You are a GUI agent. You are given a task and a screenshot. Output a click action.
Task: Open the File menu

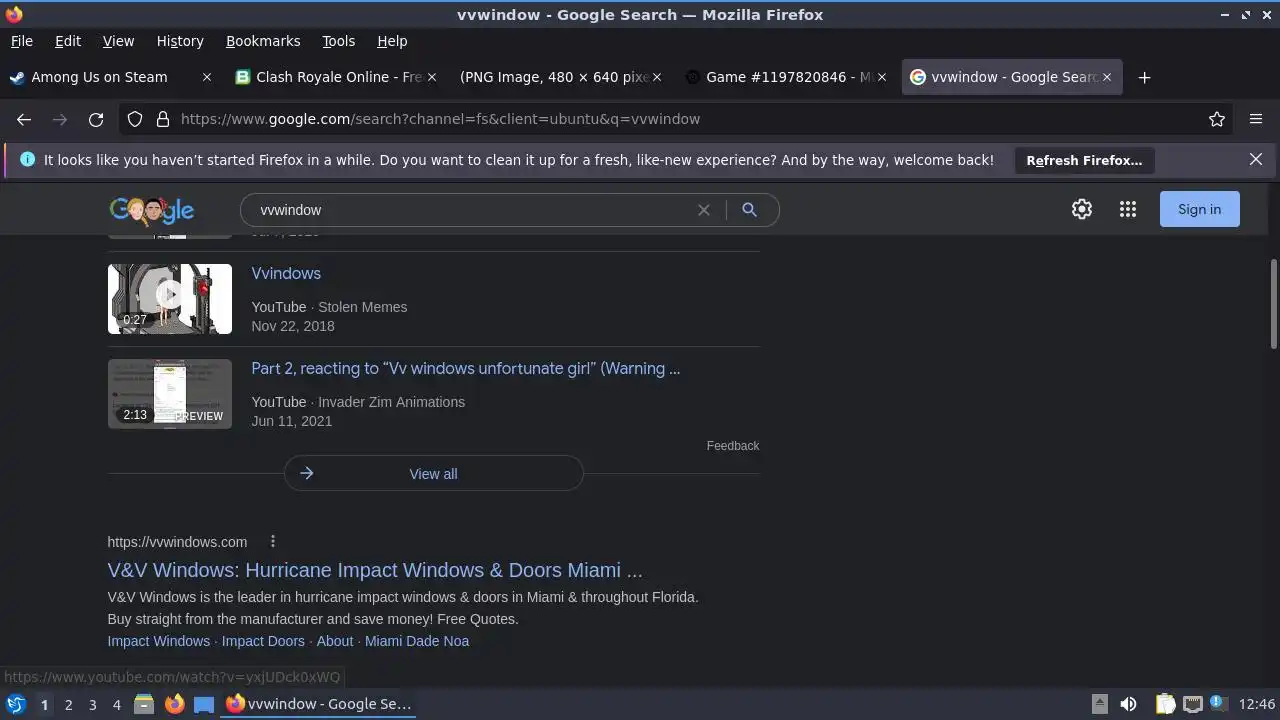tap(21, 41)
